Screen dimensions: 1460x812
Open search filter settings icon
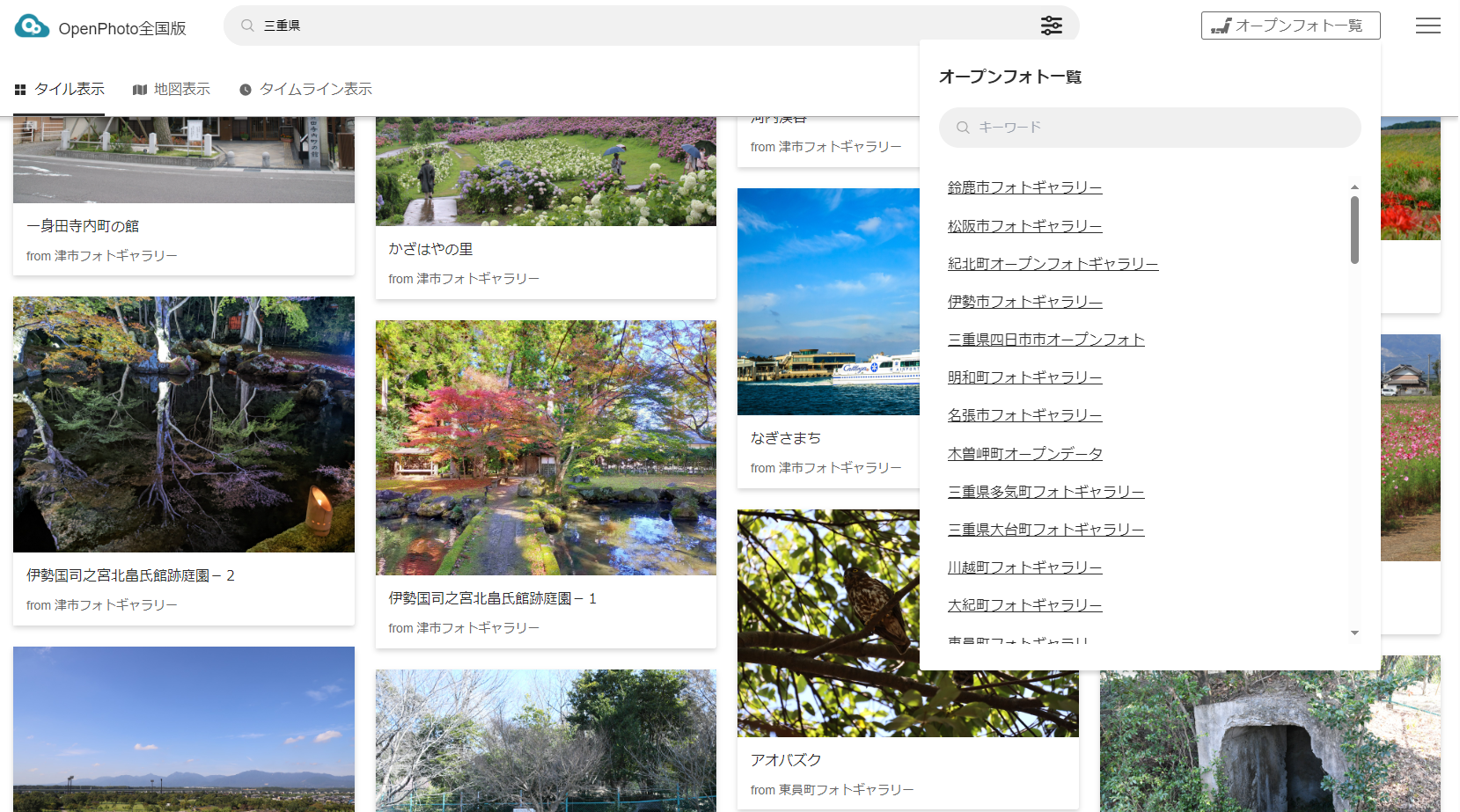tap(1051, 26)
